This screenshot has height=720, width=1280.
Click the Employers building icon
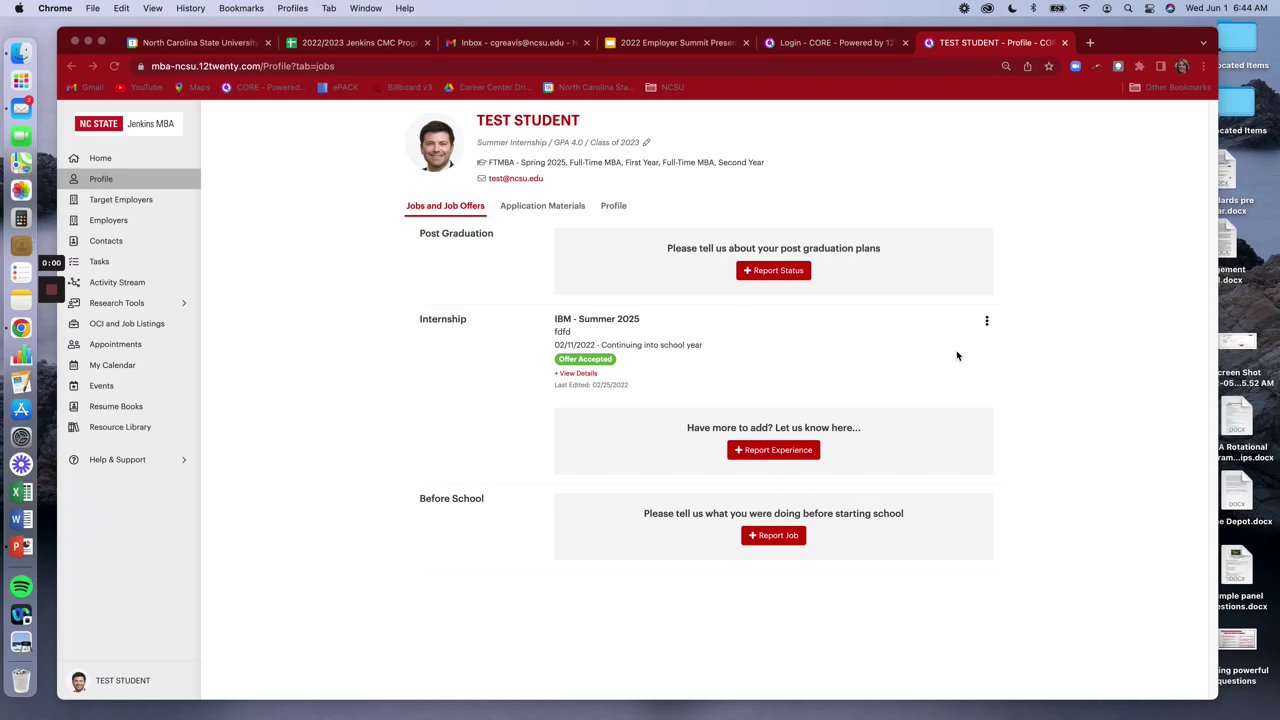74,220
